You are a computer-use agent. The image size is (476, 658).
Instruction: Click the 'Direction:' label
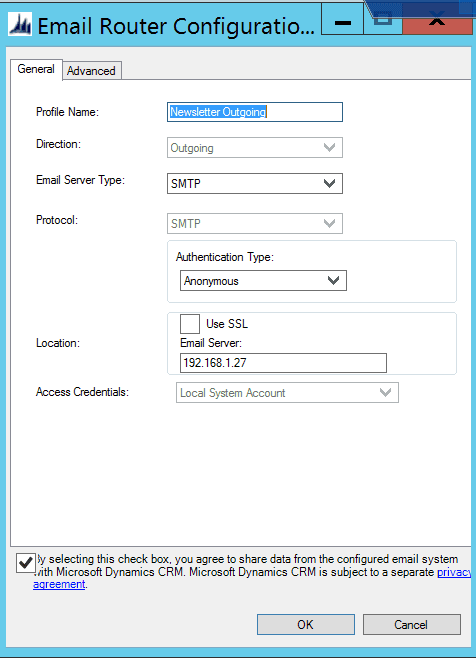58,144
